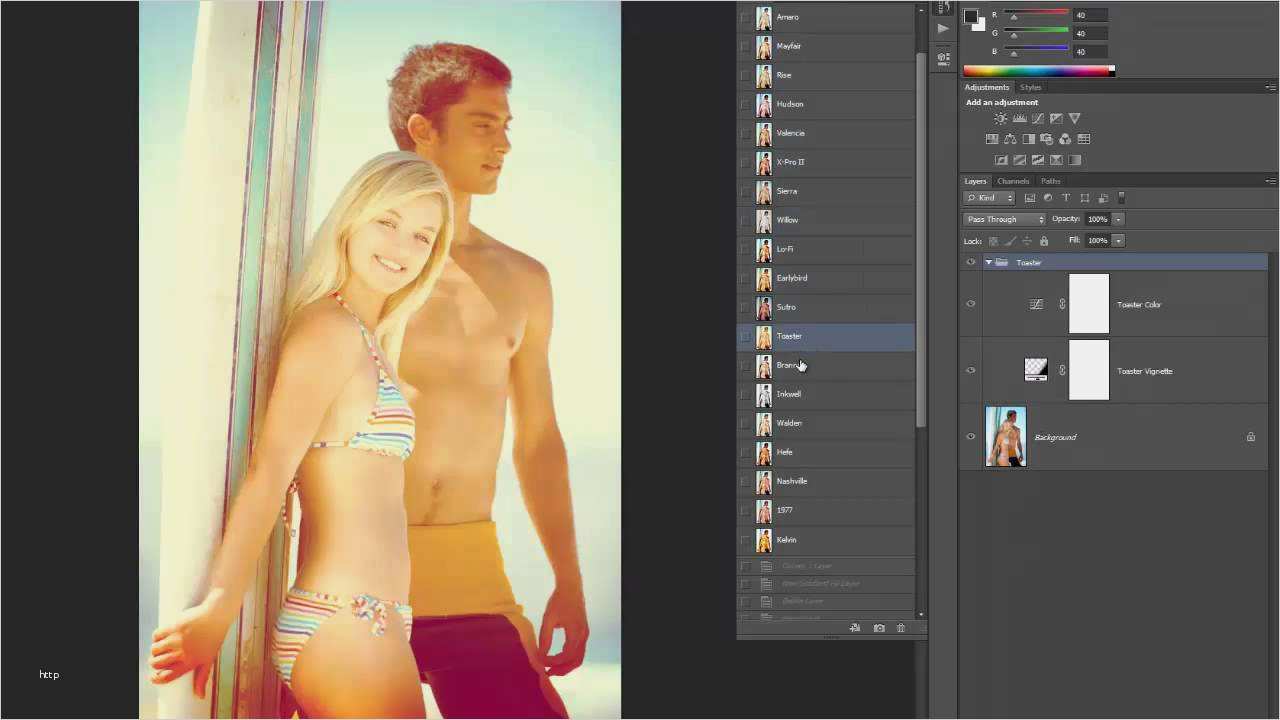Add a Levels adjustment layer

(1020, 118)
